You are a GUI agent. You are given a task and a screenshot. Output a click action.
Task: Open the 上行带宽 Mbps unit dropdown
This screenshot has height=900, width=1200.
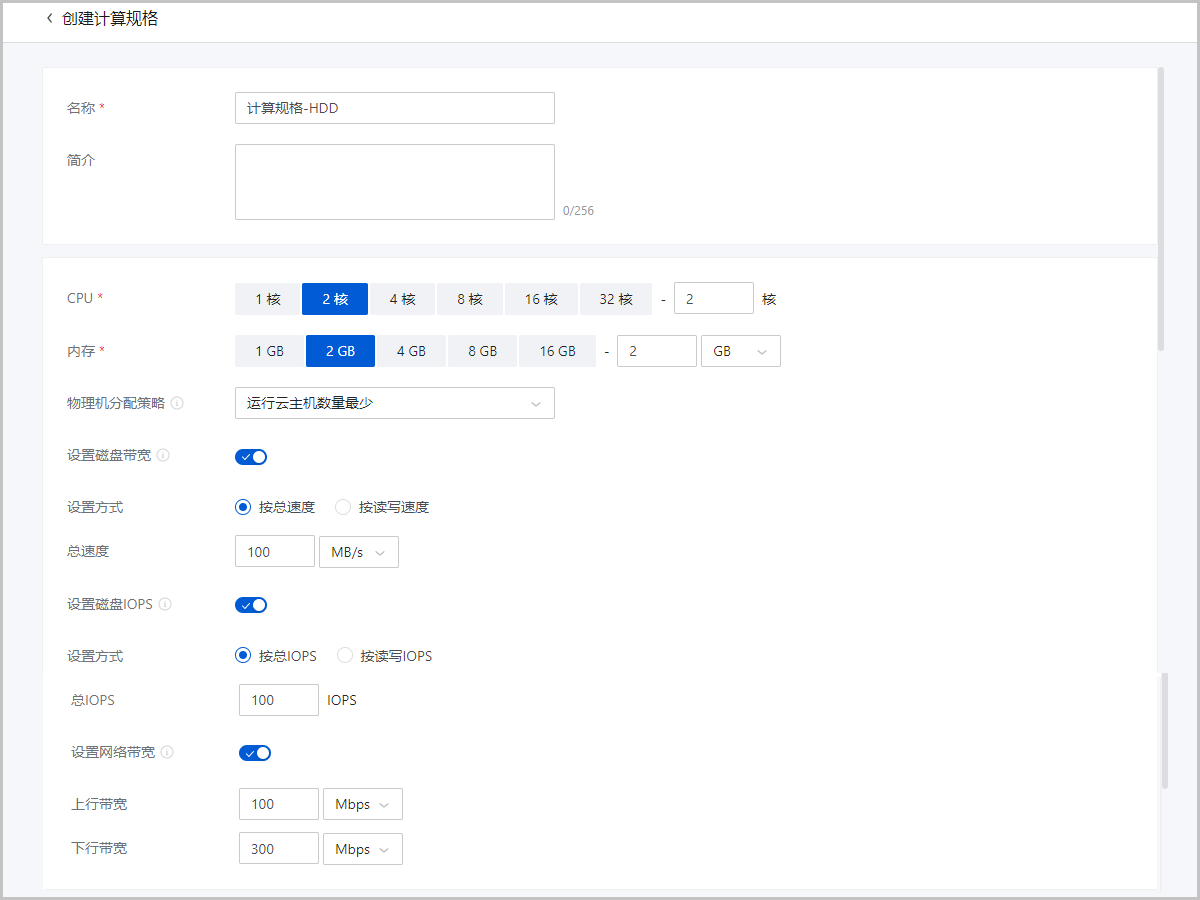tap(362, 804)
